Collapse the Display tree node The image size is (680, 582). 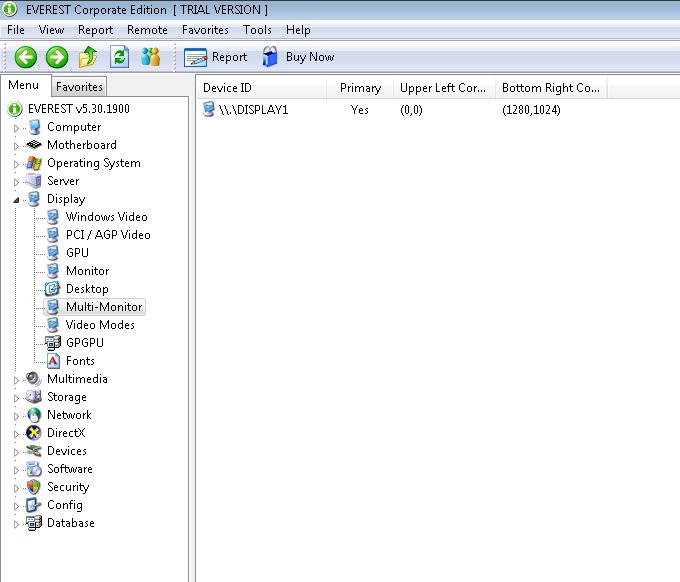click(x=16, y=200)
